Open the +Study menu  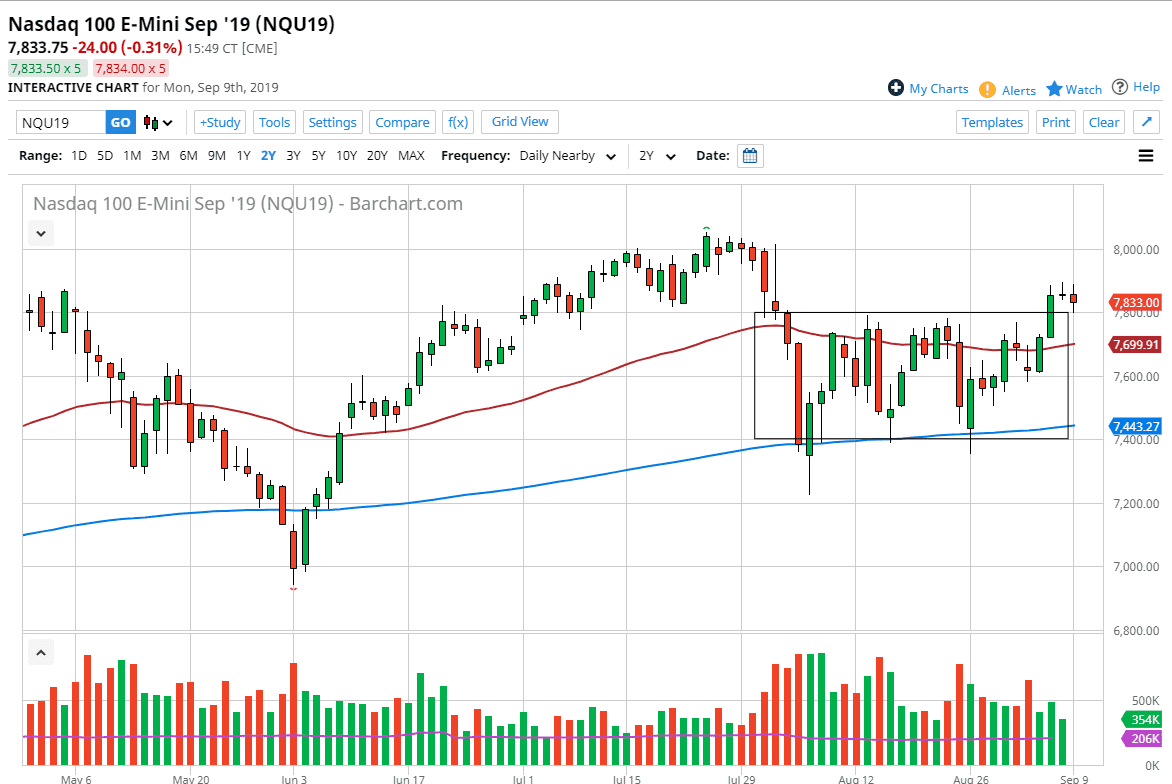[x=219, y=122]
